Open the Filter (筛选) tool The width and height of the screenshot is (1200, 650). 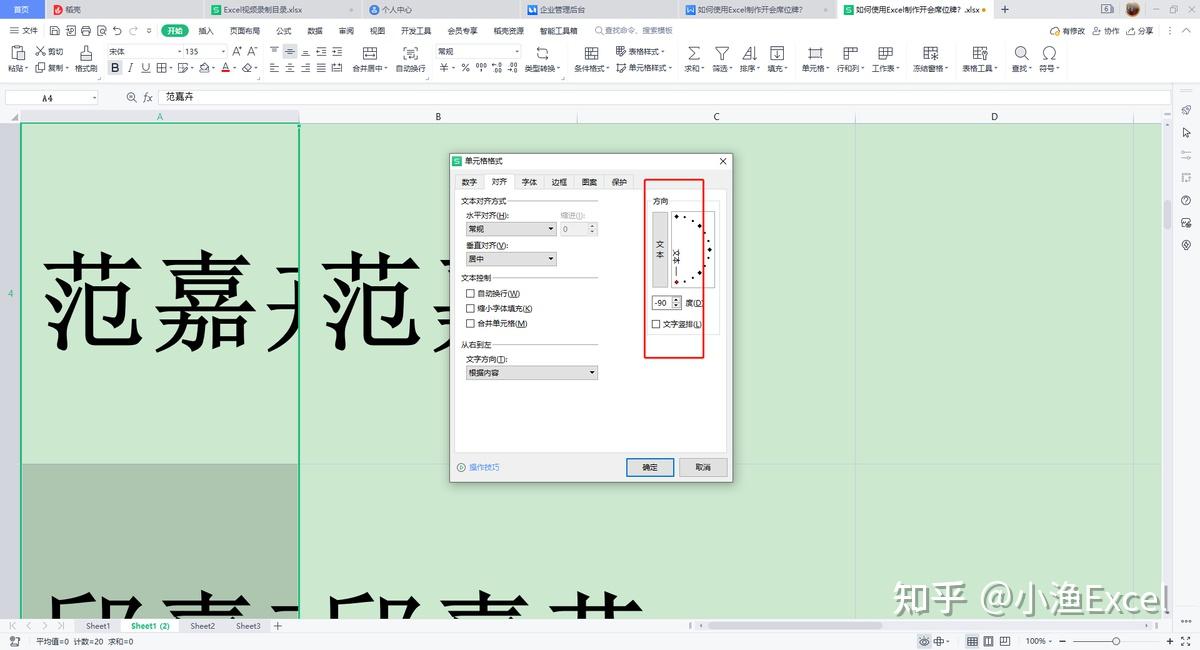(x=720, y=52)
